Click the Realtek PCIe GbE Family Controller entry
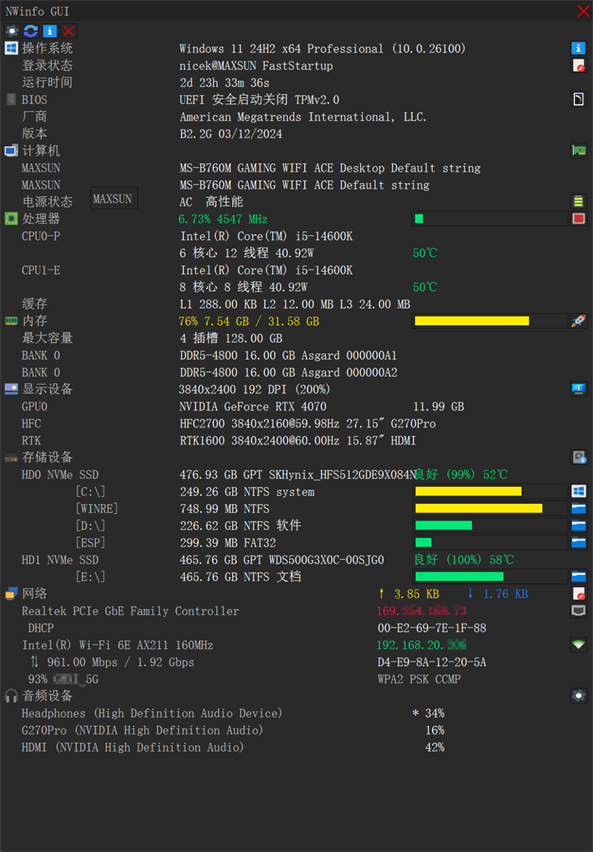This screenshot has width=593, height=852. click(130, 611)
